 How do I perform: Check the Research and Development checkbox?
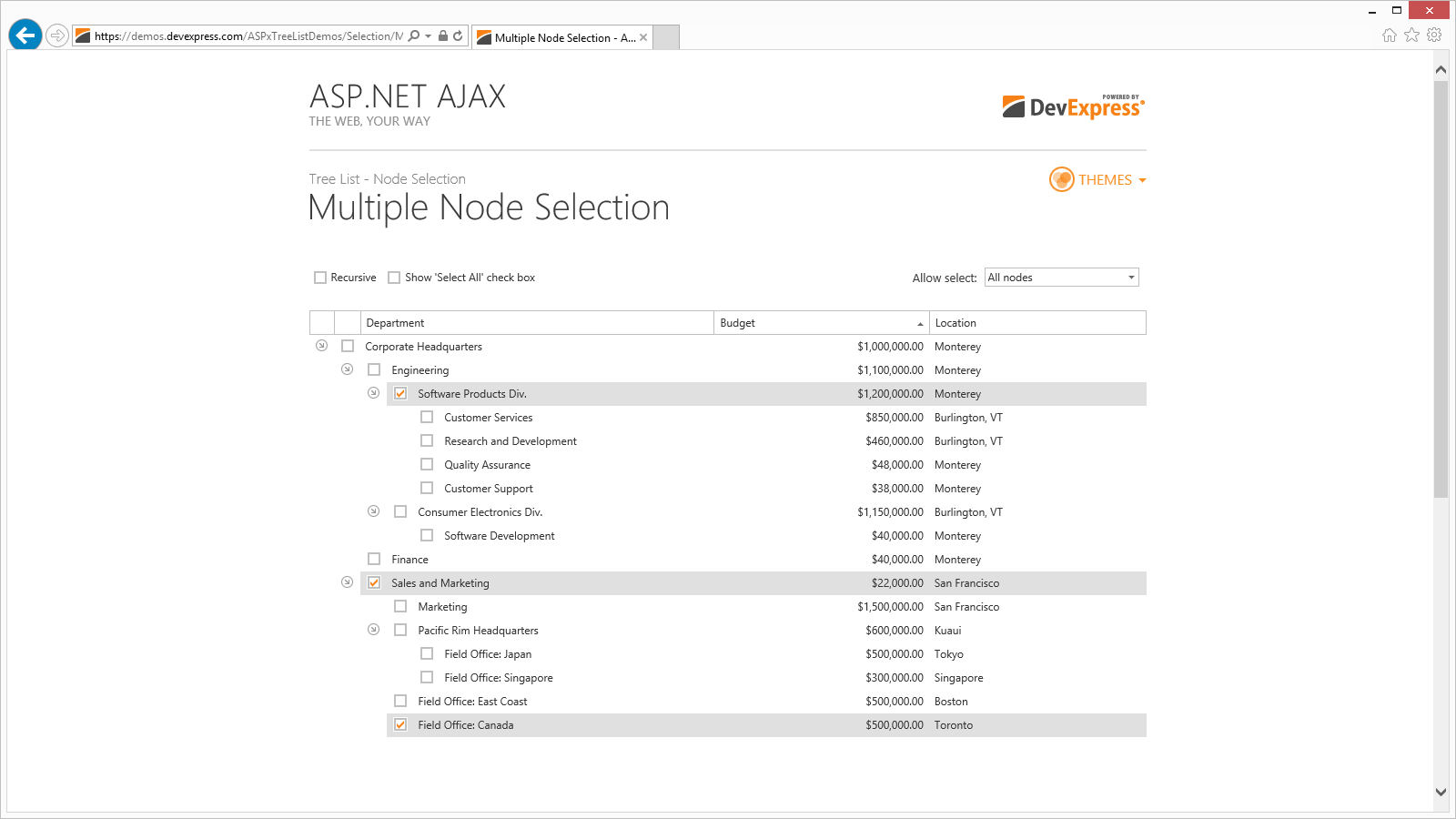tap(427, 440)
